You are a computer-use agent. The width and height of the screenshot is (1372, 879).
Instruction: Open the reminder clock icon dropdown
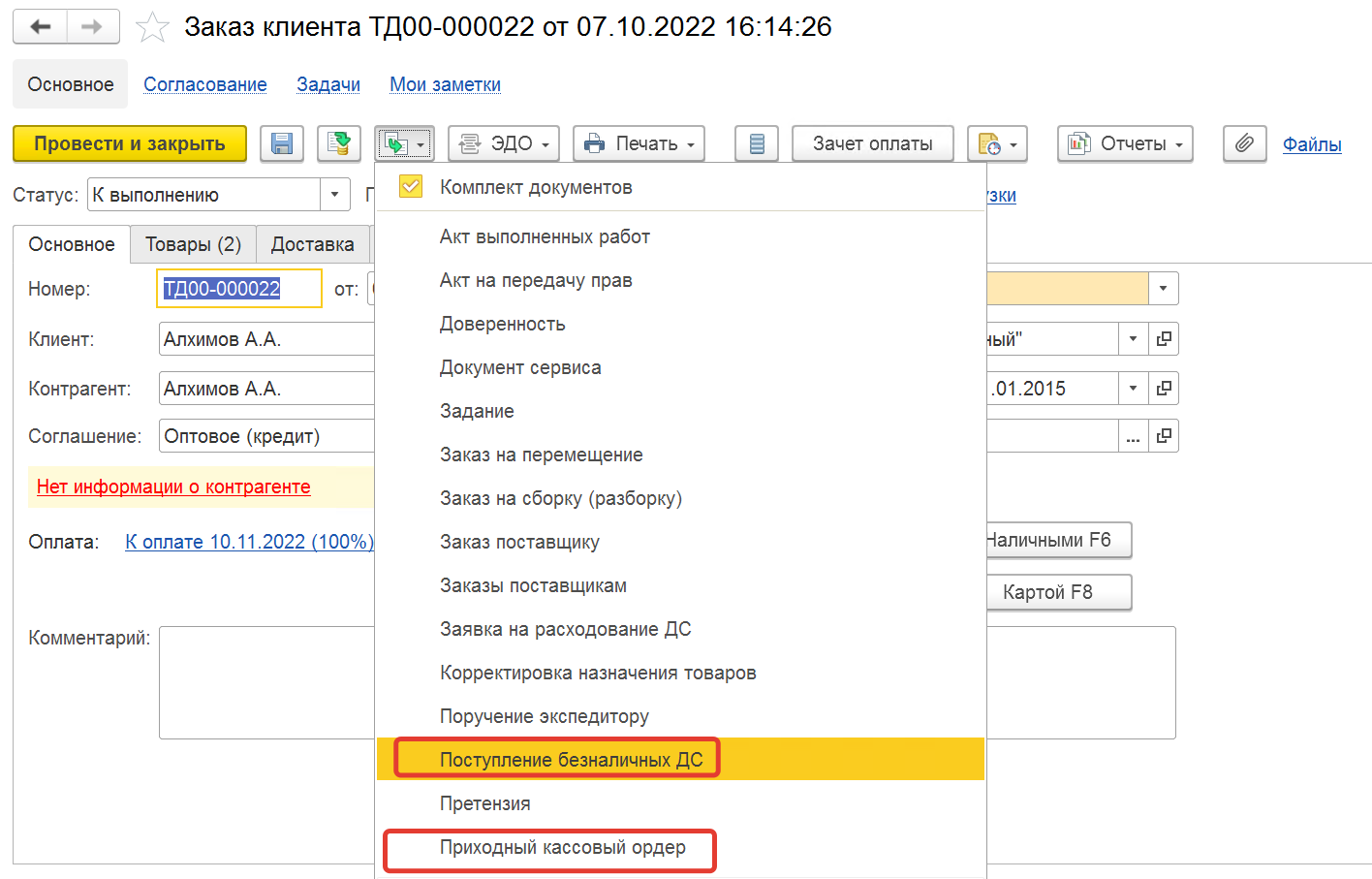pos(997,143)
